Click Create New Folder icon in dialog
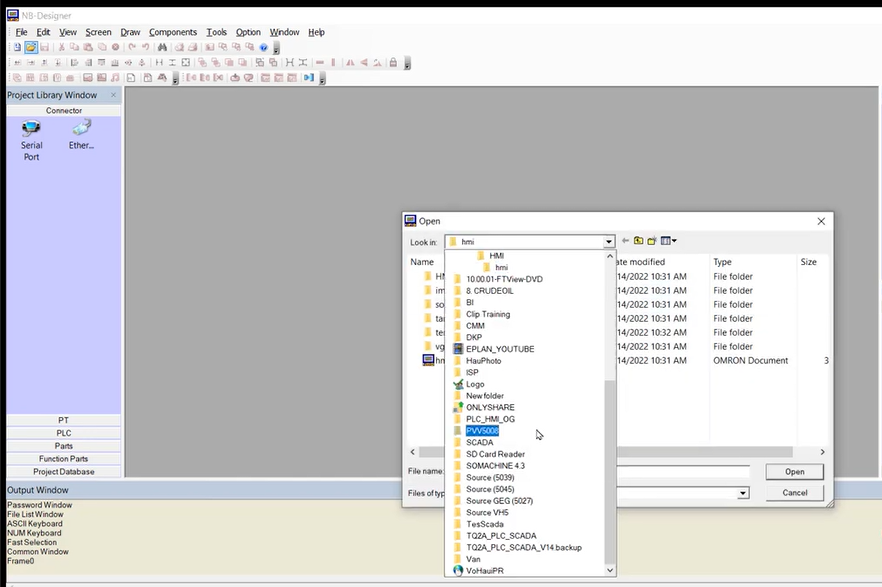This screenshot has height=587, width=882. click(652, 241)
